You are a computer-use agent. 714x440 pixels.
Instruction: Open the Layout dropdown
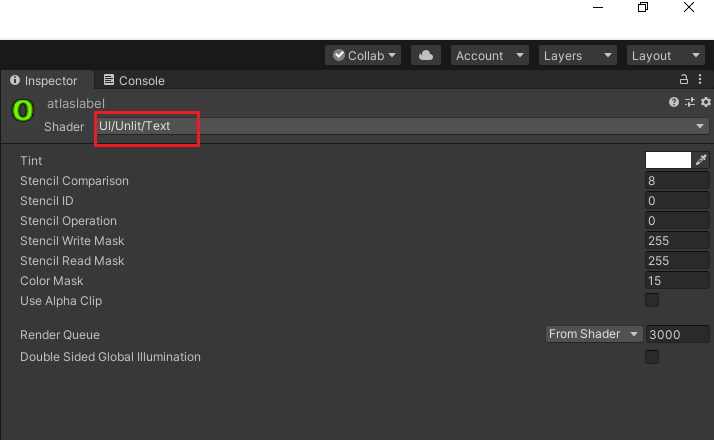click(x=665, y=56)
